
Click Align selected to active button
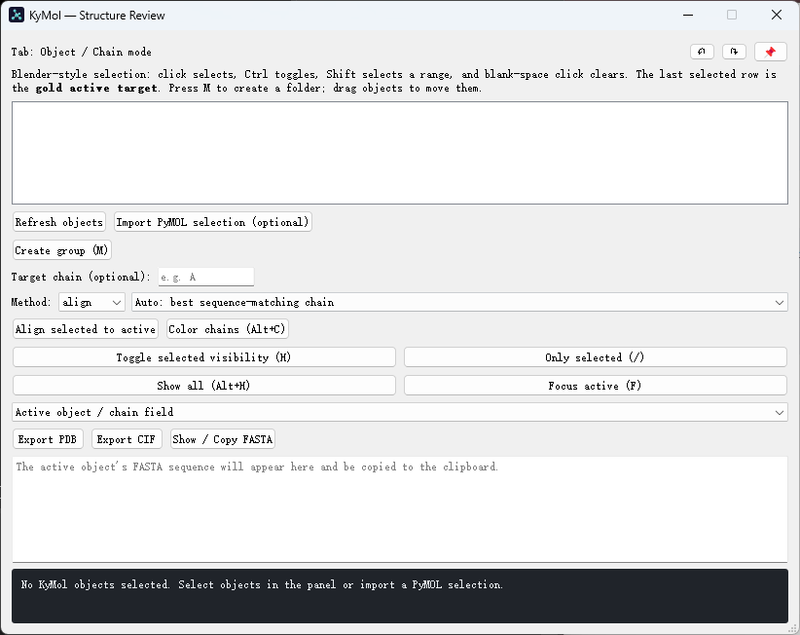coord(85,329)
